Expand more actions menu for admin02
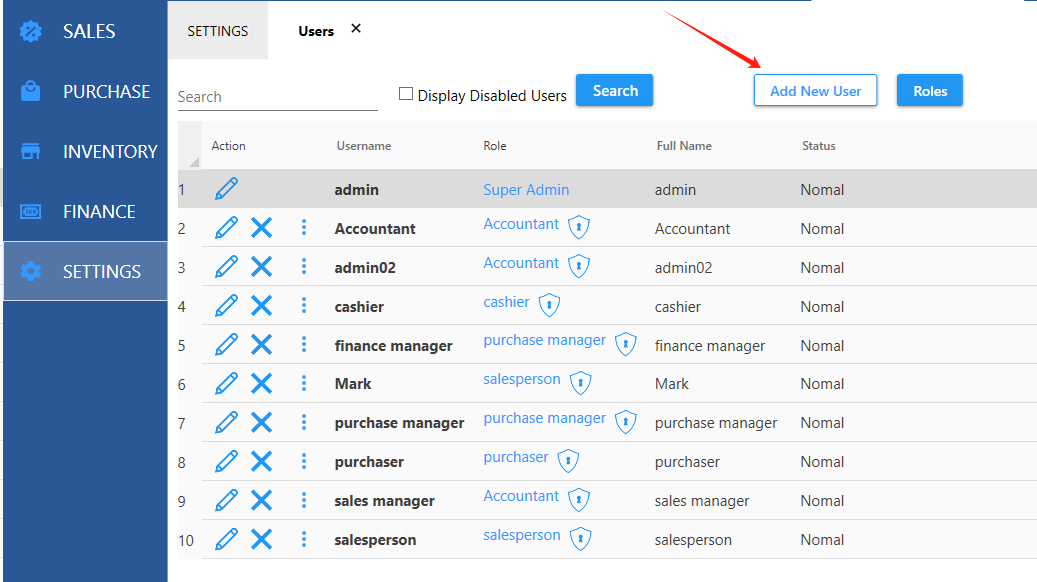Viewport: 1037px width, 582px height. [x=304, y=267]
